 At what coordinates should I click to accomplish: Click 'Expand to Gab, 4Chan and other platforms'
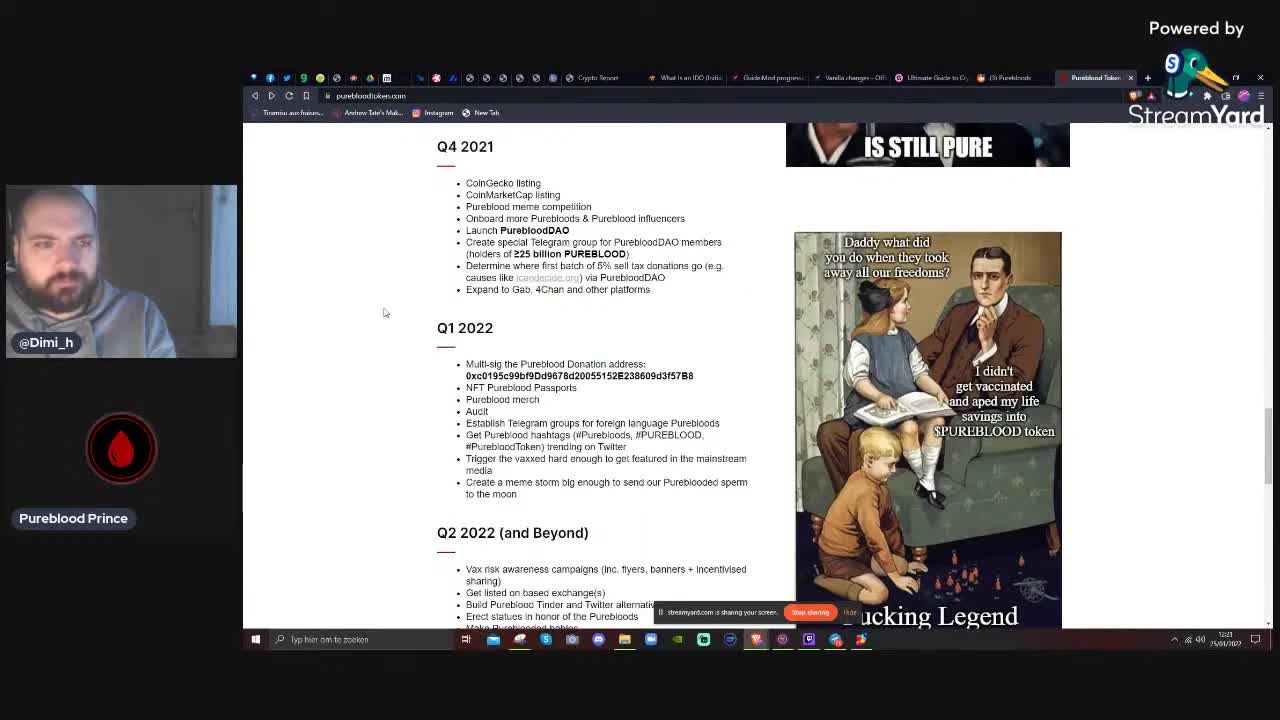point(558,290)
